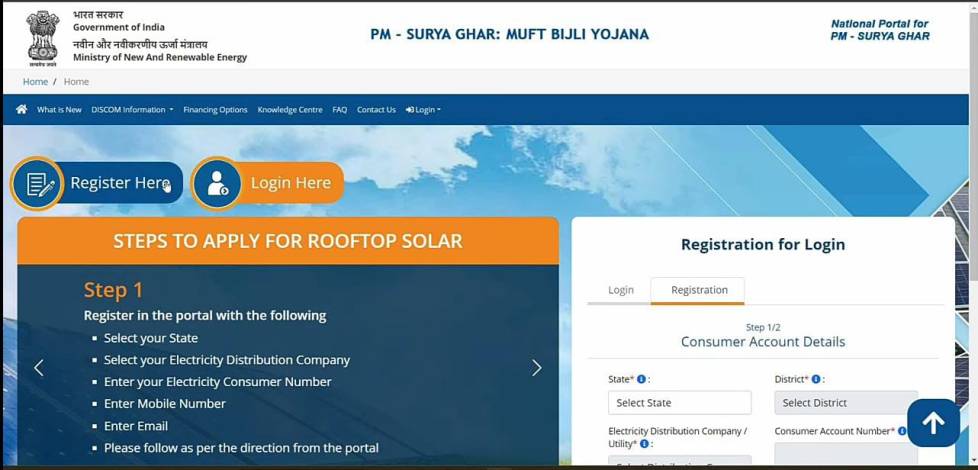Switch to the Login tab
The height and width of the screenshot is (470, 978).
(621, 290)
